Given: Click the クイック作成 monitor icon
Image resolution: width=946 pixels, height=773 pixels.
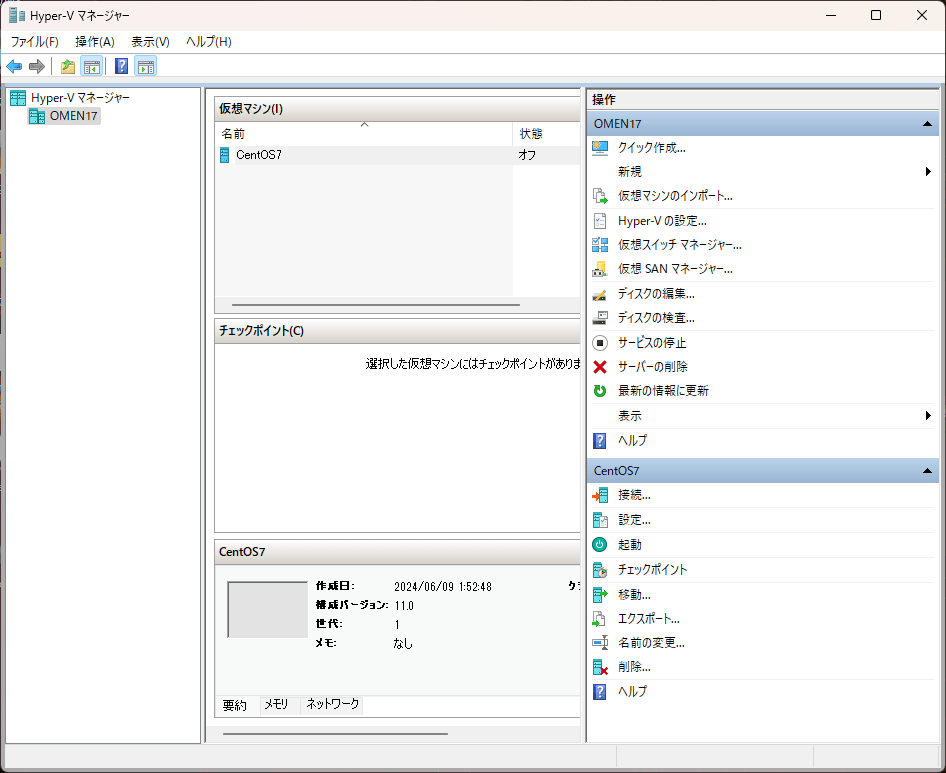Looking at the screenshot, I should pyautogui.click(x=600, y=148).
